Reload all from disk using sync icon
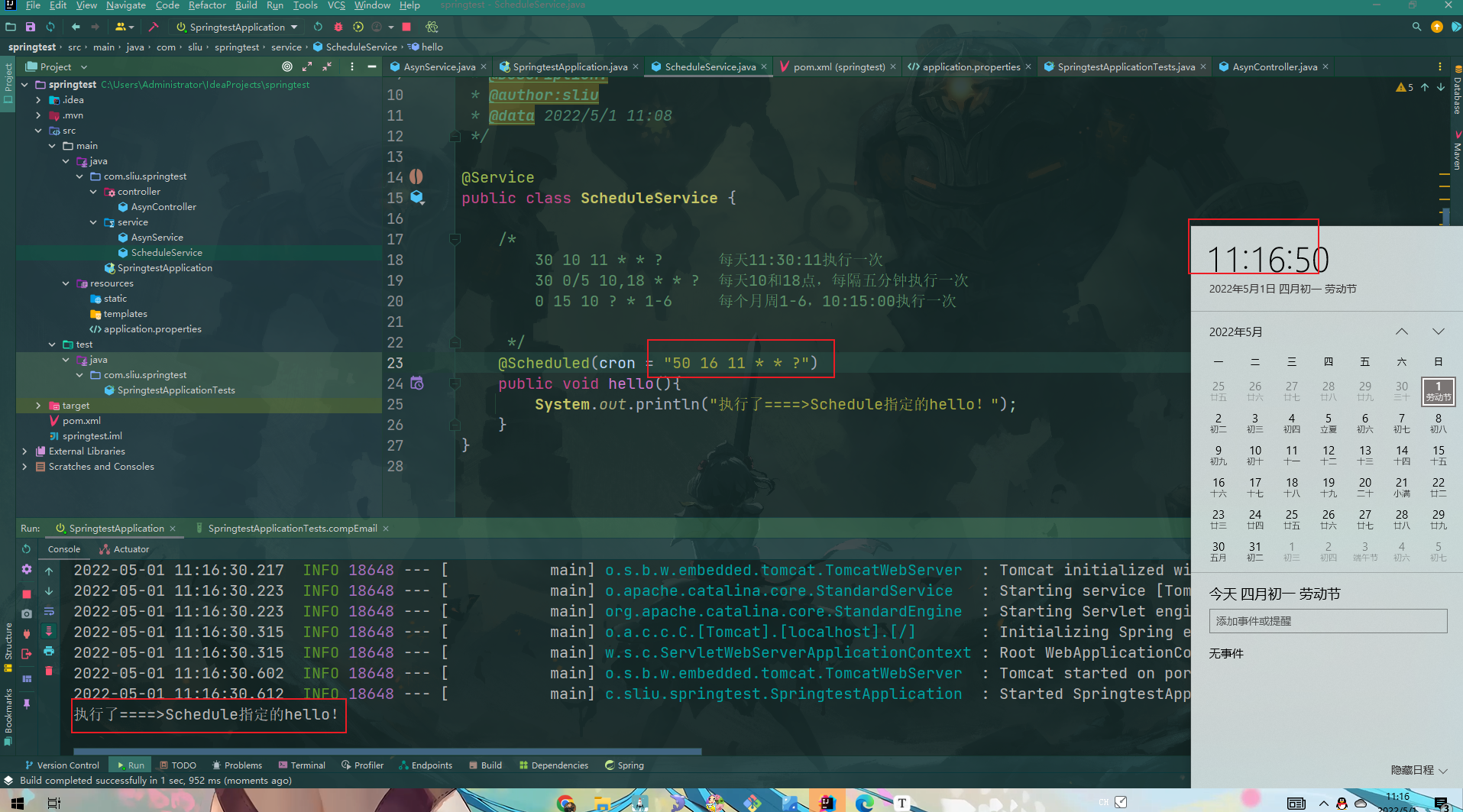 [50, 27]
